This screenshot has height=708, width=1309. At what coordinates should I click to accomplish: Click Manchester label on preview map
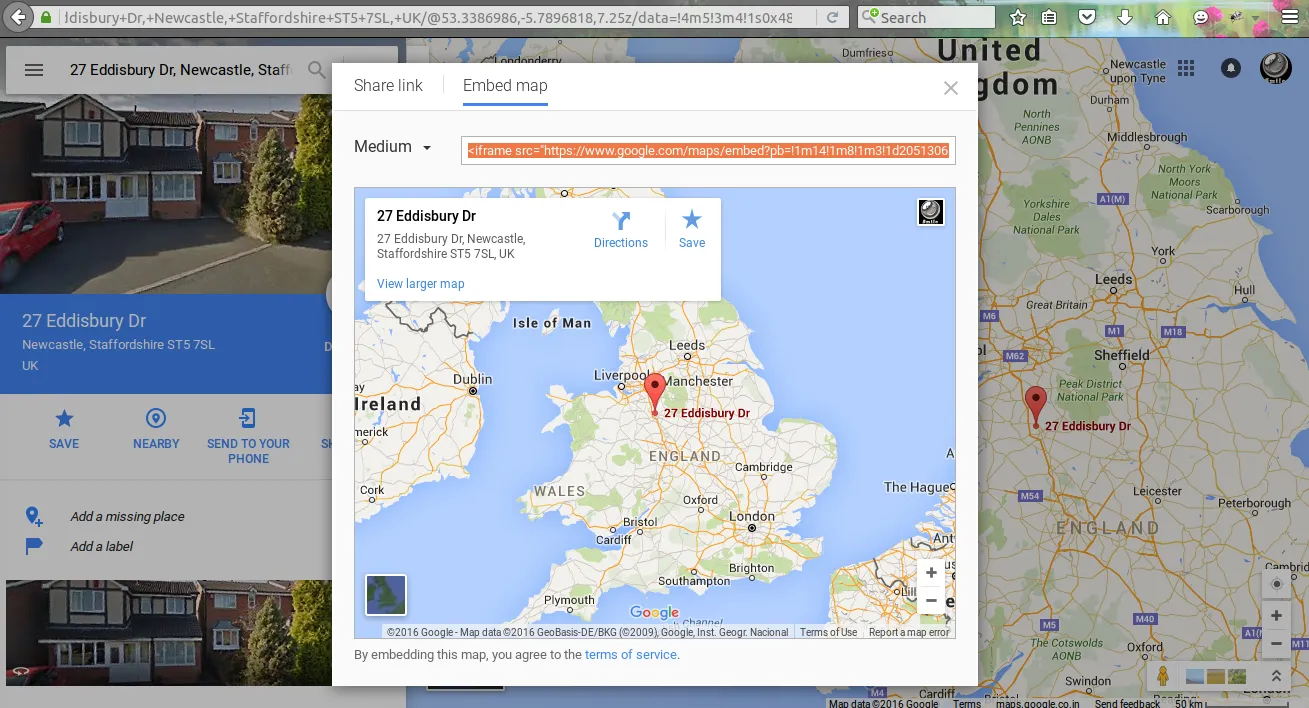pyautogui.click(x=700, y=381)
